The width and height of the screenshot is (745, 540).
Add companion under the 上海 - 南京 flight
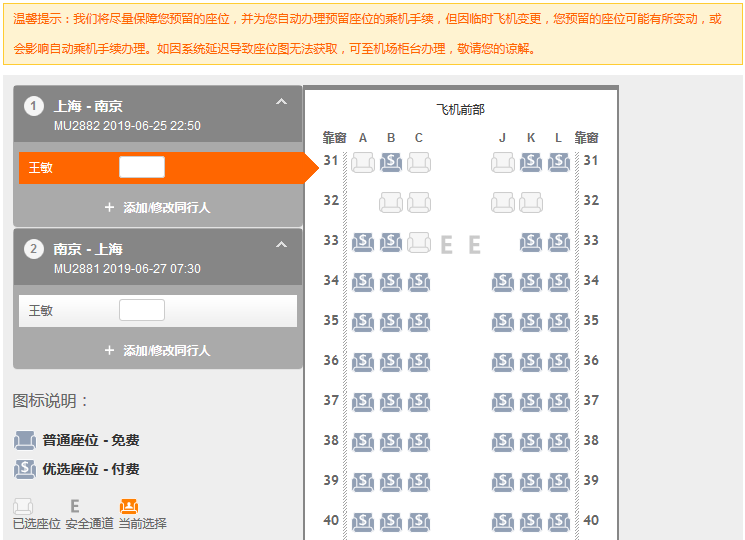(x=157, y=208)
